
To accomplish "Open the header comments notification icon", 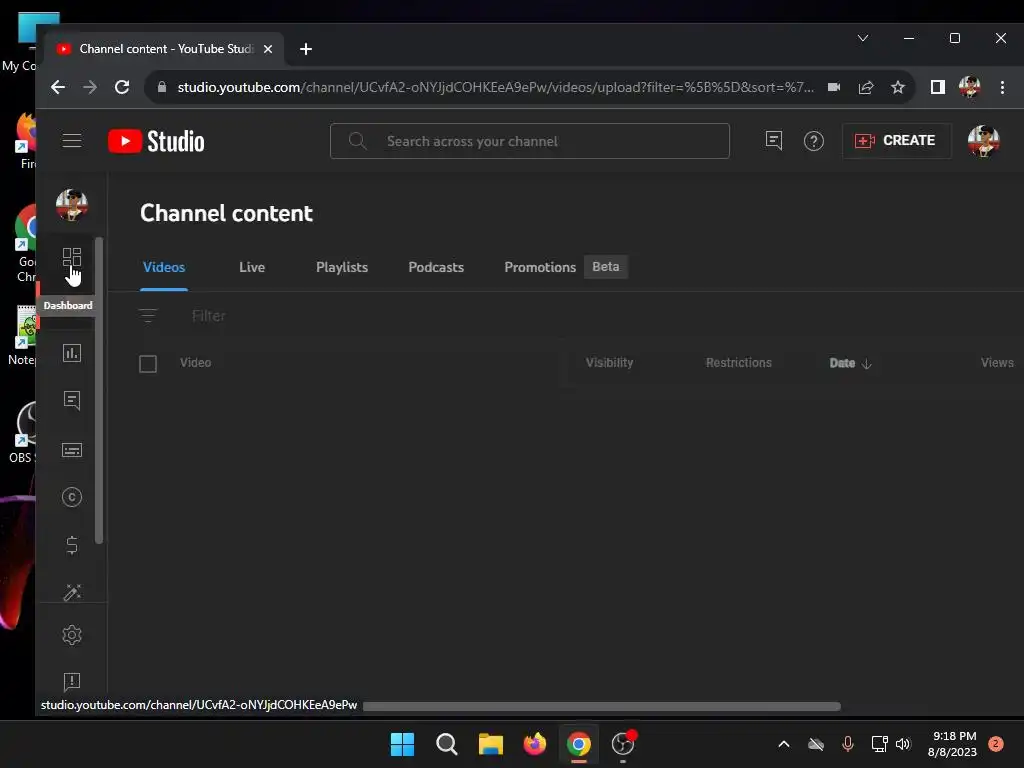I will coord(773,140).
